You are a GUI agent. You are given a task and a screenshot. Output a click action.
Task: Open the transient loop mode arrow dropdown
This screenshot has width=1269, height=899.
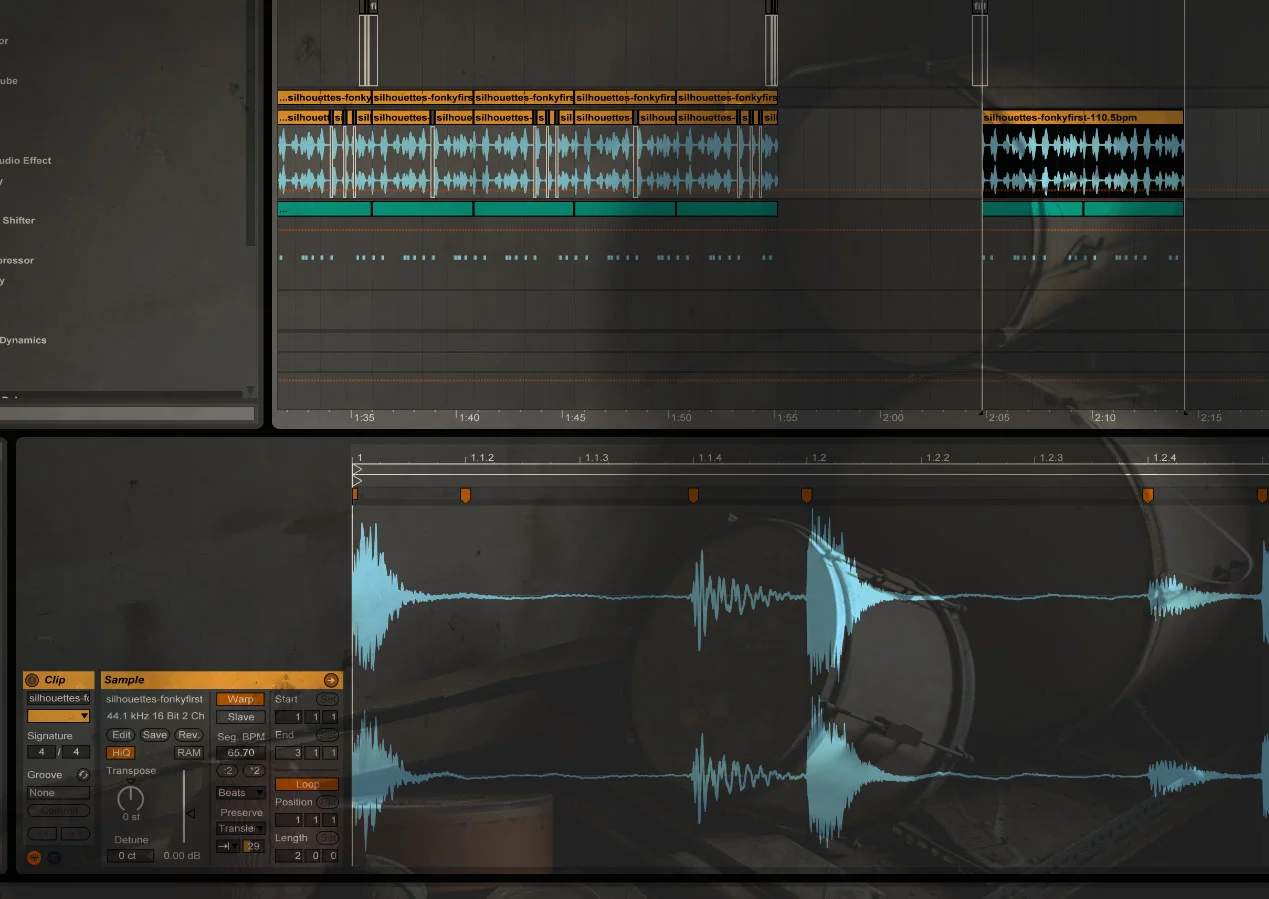228,846
